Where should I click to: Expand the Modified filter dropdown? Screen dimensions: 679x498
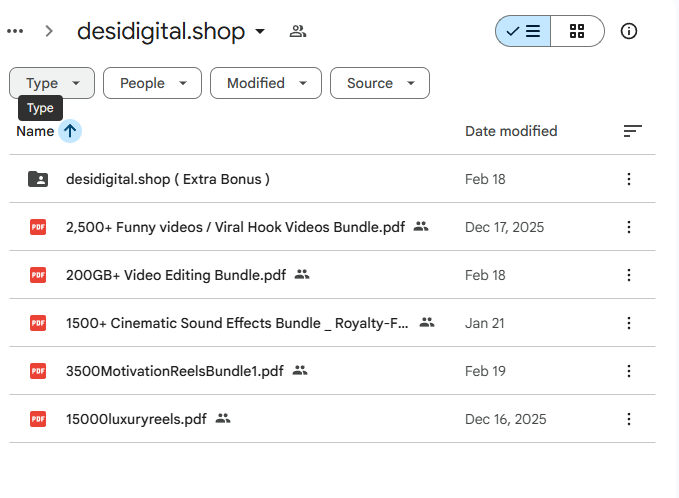pos(265,83)
